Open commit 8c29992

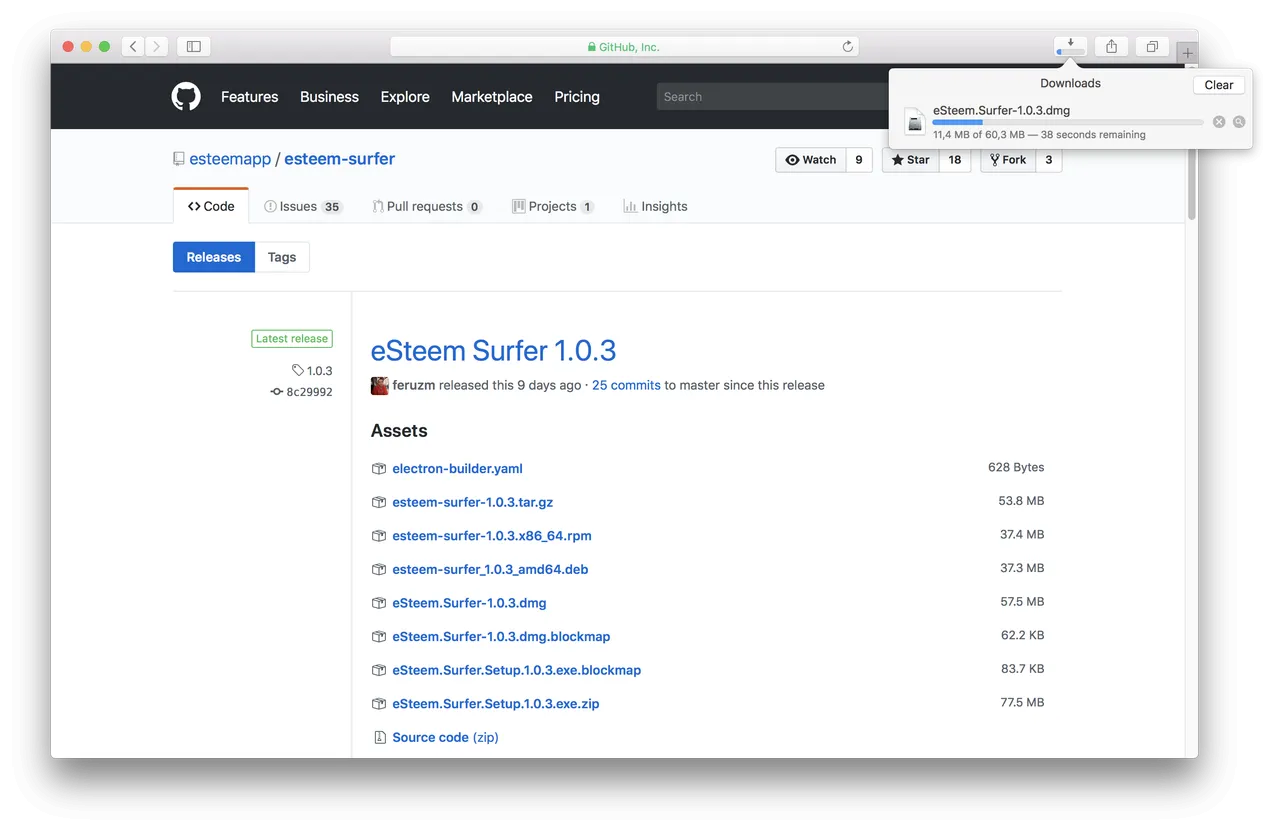pyautogui.click(x=302, y=392)
